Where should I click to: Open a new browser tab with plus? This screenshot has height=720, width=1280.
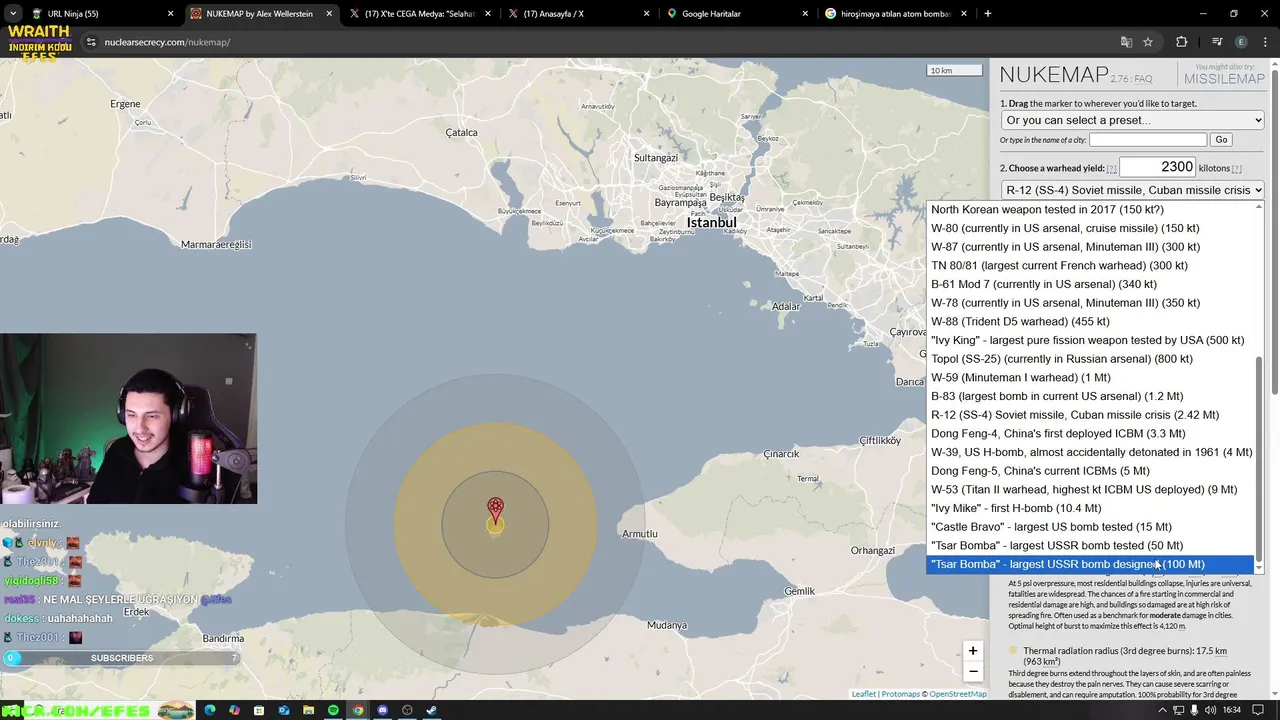pos(987,14)
